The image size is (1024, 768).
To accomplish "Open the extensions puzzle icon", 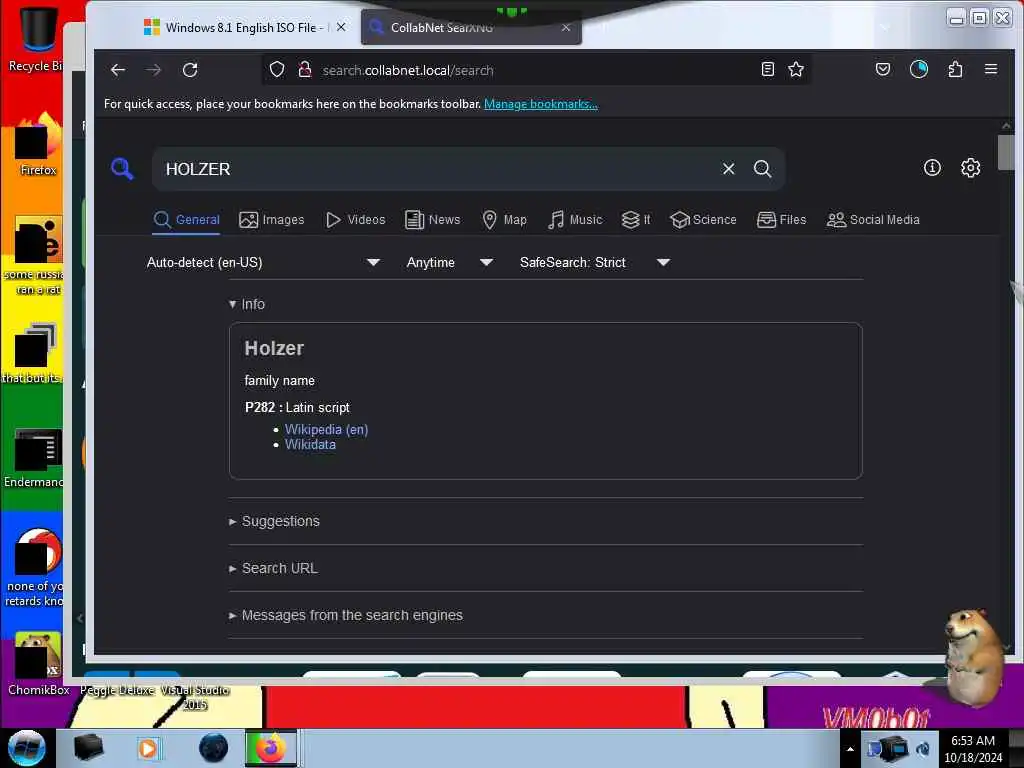I will 955,69.
